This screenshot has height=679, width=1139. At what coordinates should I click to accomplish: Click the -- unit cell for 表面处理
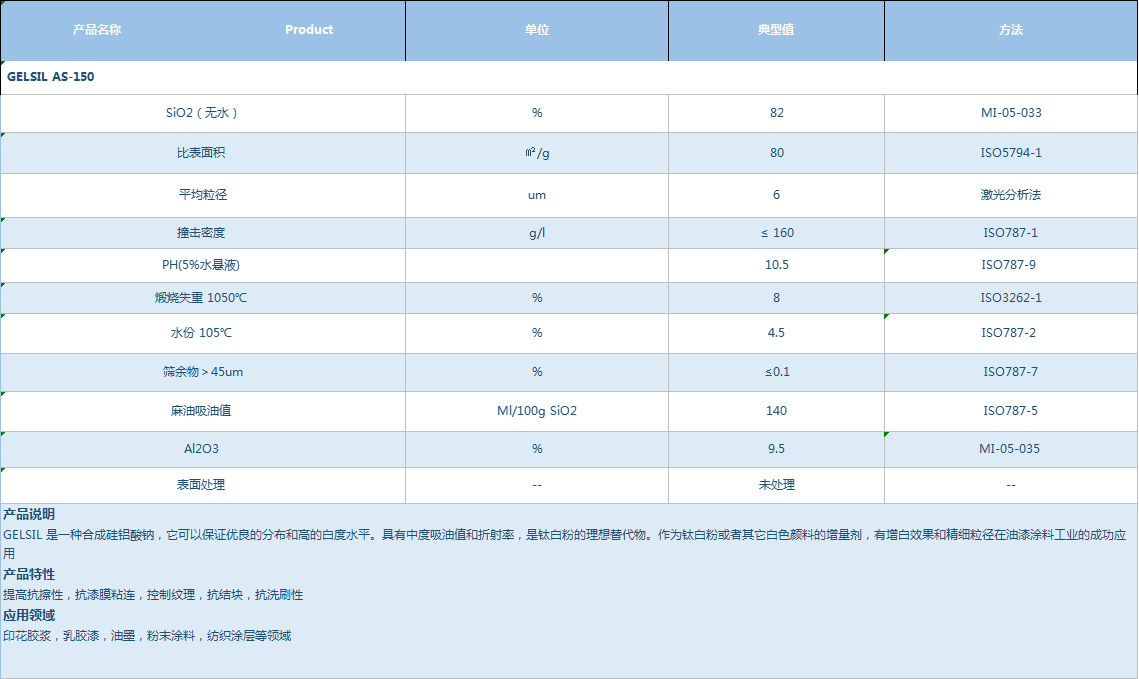click(x=537, y=485)
